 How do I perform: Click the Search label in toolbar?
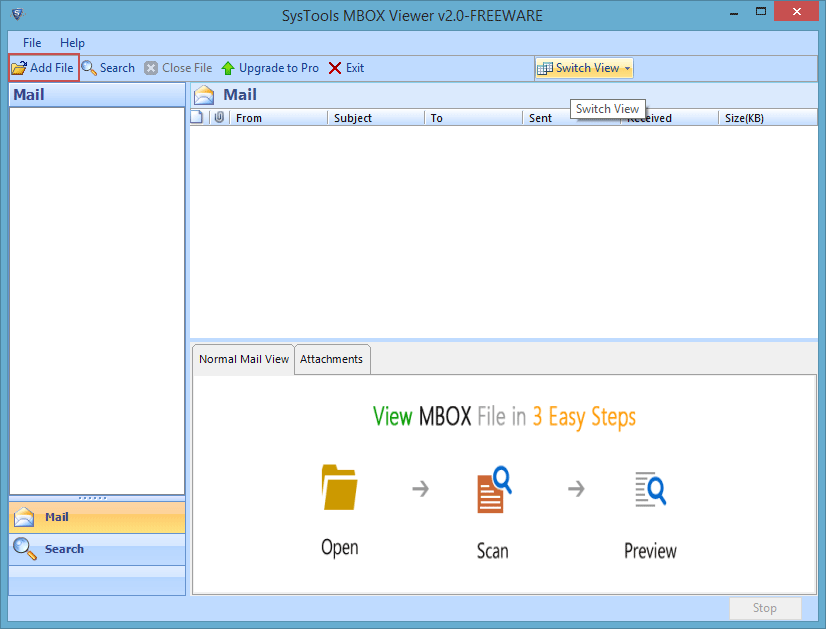click(117, 68)
